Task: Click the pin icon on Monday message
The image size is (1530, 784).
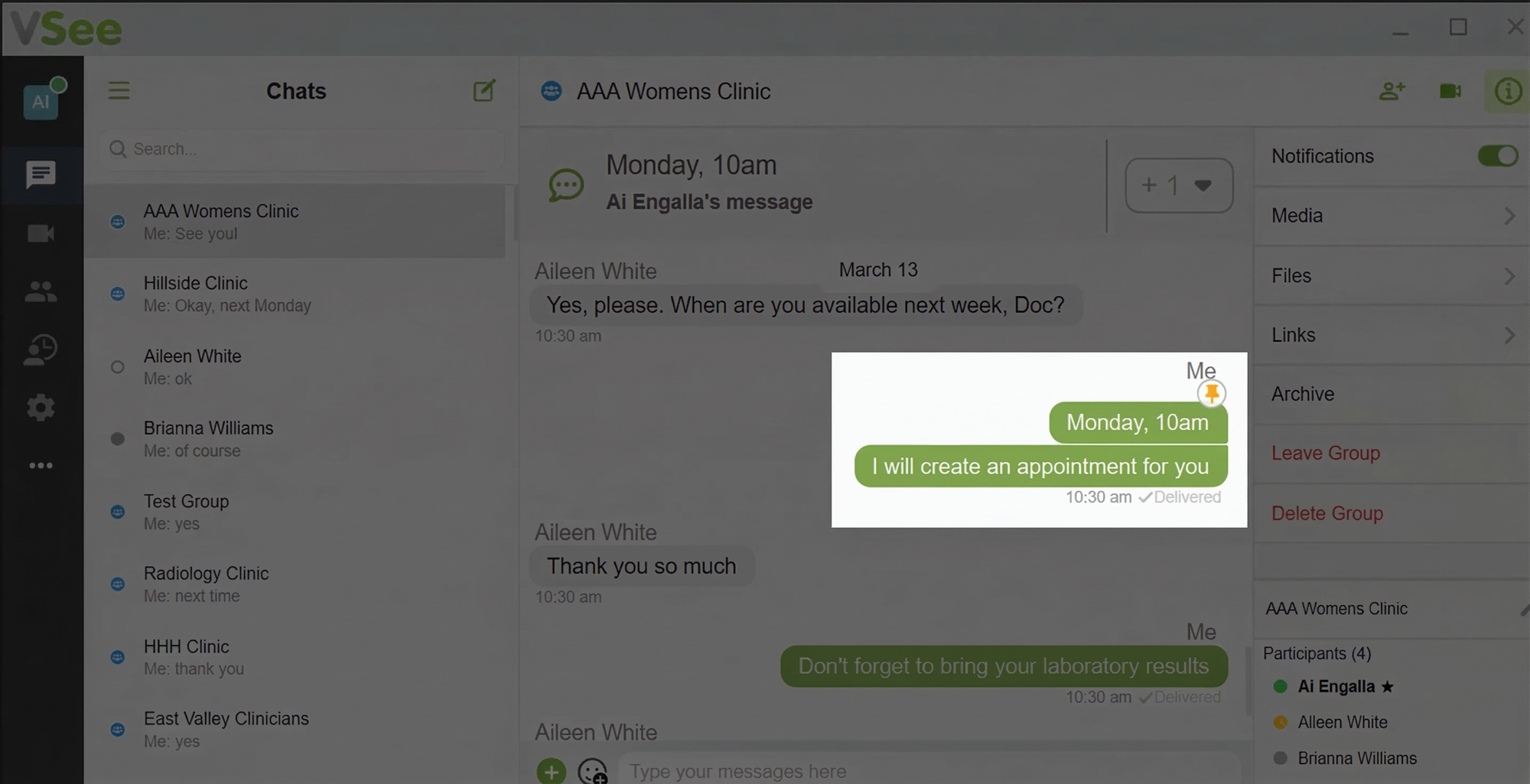Action: (x=1211, y=393)
